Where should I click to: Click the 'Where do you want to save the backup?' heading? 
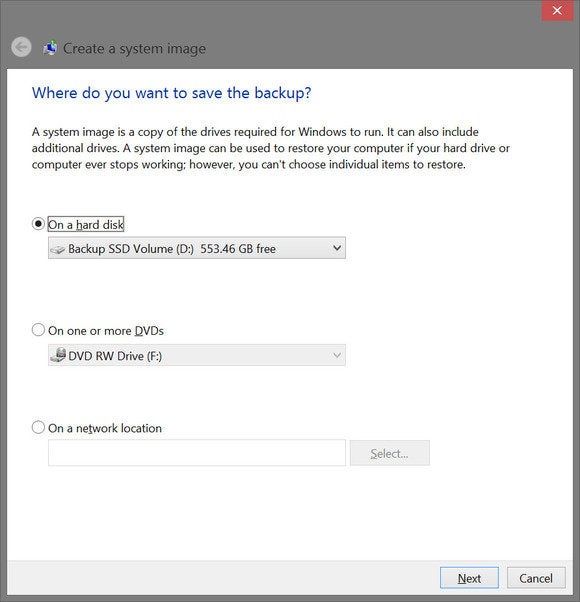coord(171,93)
